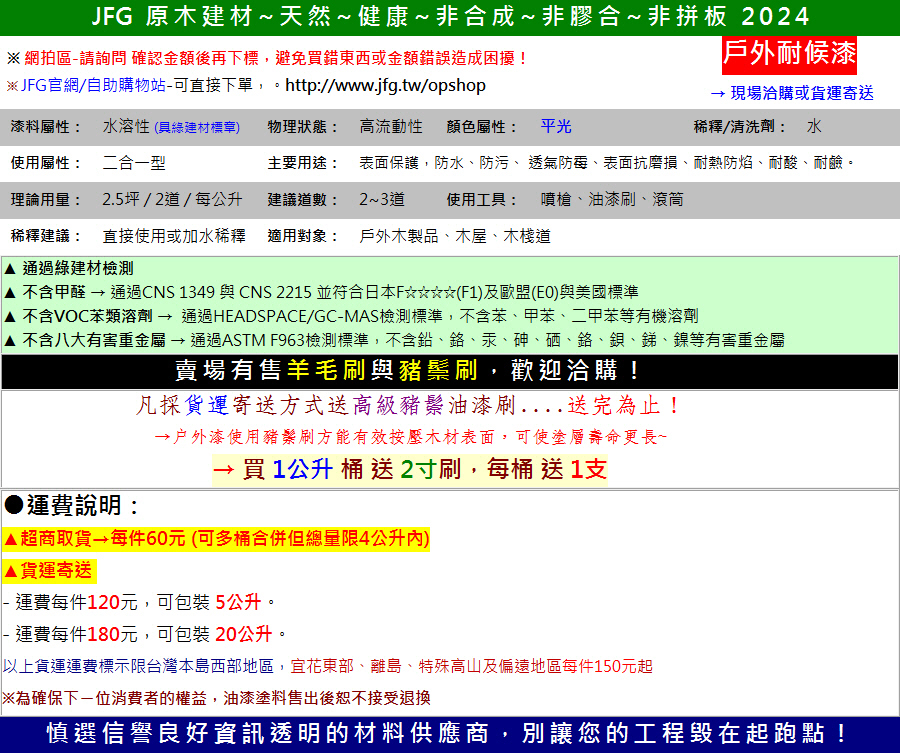Select the value '直接使用或加水稀釋'

tap(174, 236)
